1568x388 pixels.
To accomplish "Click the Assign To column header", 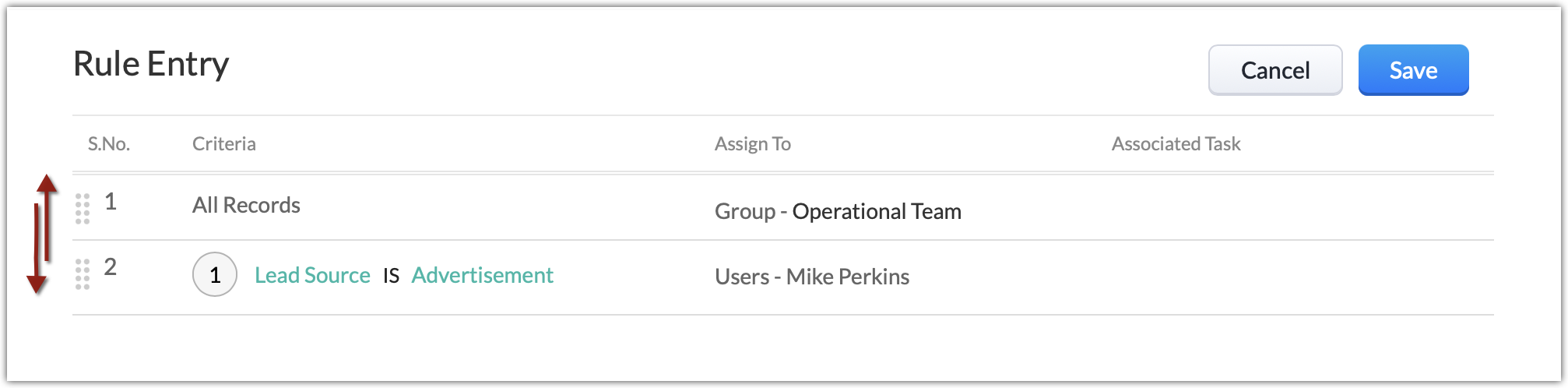I will (x=753, y=143).
